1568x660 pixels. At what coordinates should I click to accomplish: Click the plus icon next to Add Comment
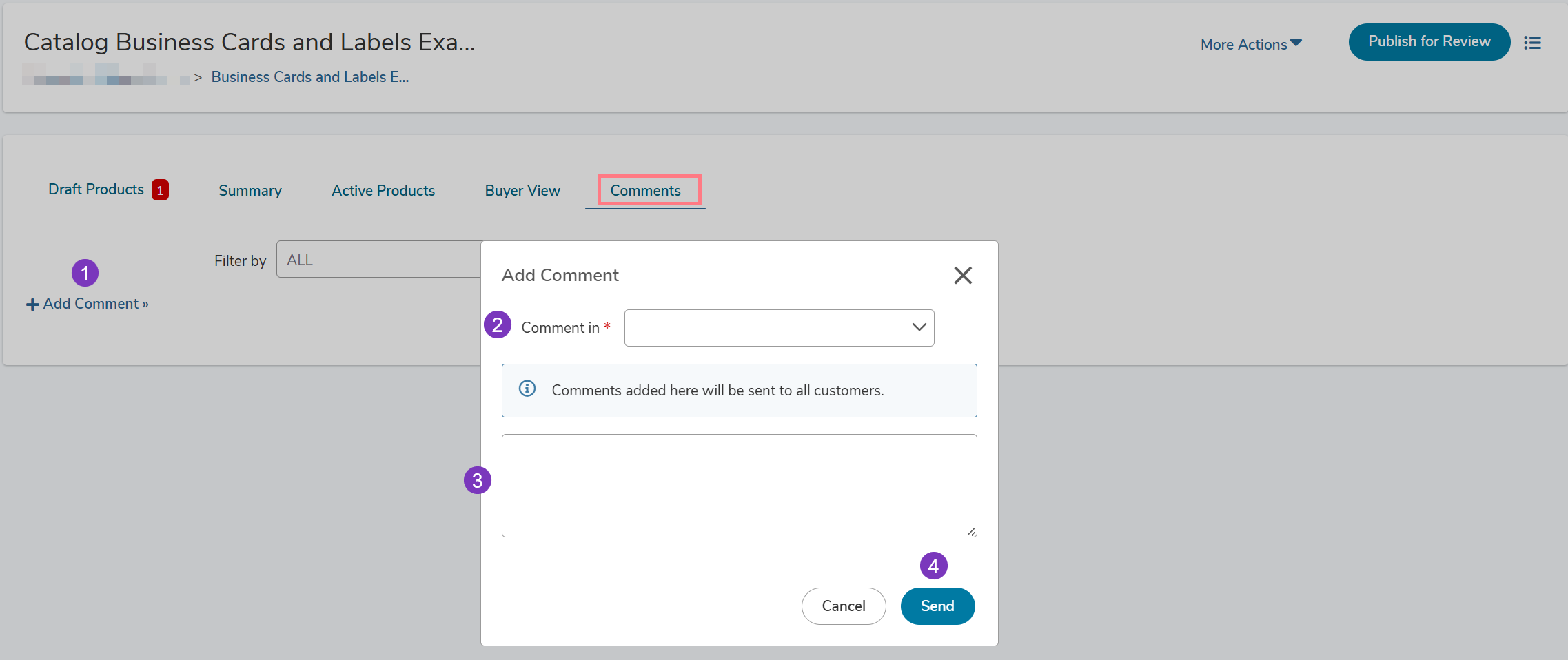(32, 305)
